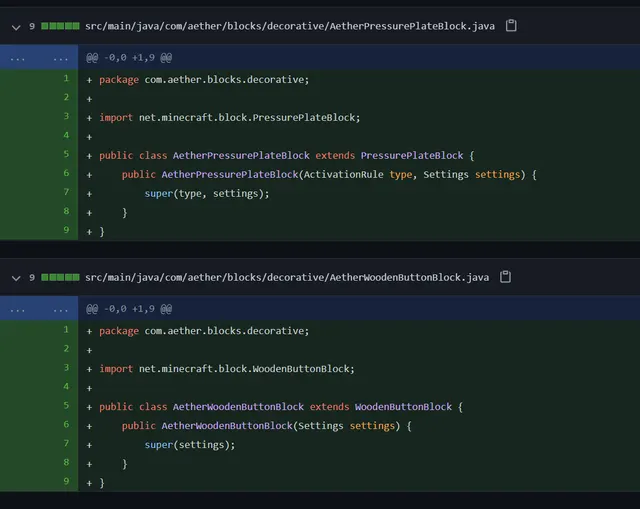Select line 3 number in AetherPressurePlateBlock.java
The image size is (640, 509).
[x=66, y=116]
